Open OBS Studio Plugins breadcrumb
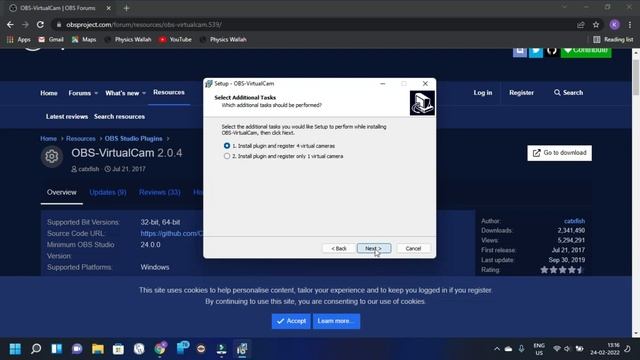This screenshot has width=640, height=360. pyautogui.click(x=133, y=138)
